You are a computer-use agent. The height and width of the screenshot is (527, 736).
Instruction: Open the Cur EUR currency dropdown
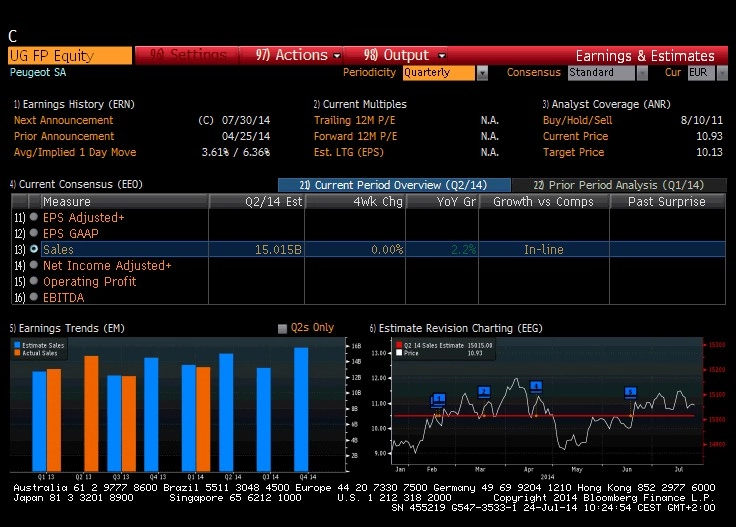coord(722,73)
